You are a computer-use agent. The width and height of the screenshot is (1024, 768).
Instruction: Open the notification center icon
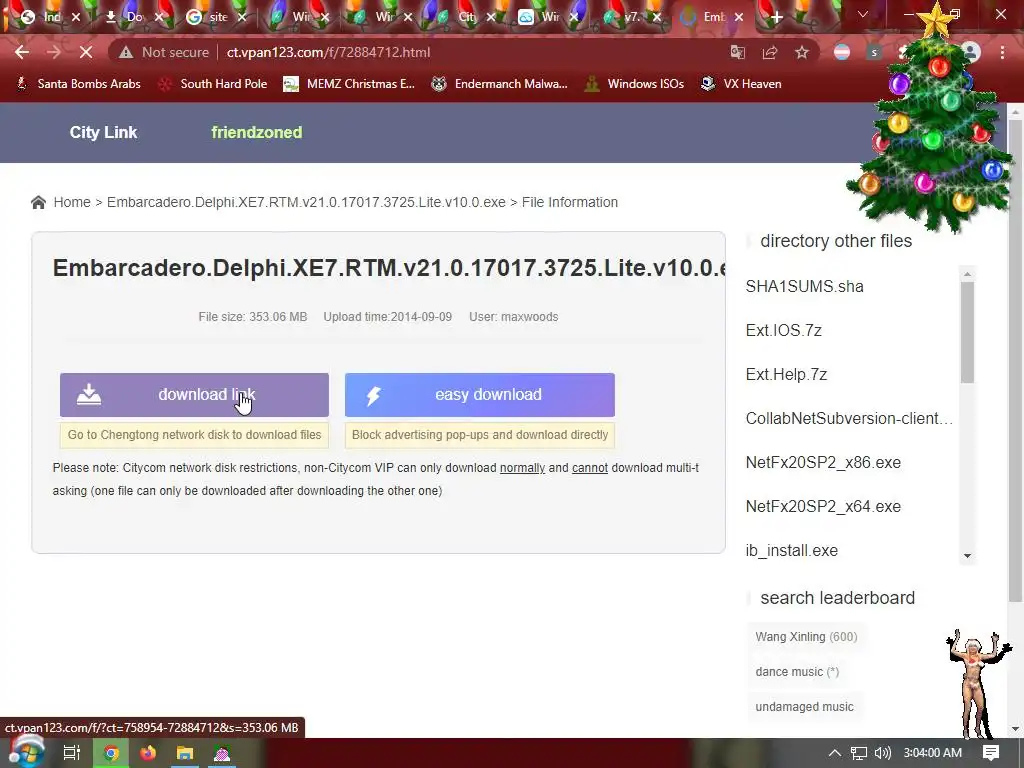pyautogui.click(x=991, y=753)
